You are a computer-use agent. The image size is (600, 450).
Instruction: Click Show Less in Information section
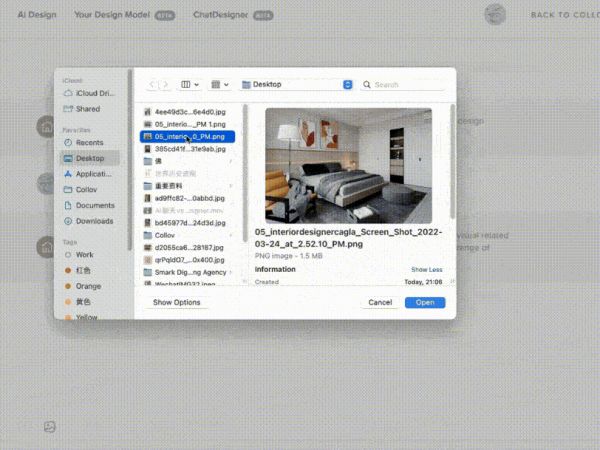tap(425, 269)
